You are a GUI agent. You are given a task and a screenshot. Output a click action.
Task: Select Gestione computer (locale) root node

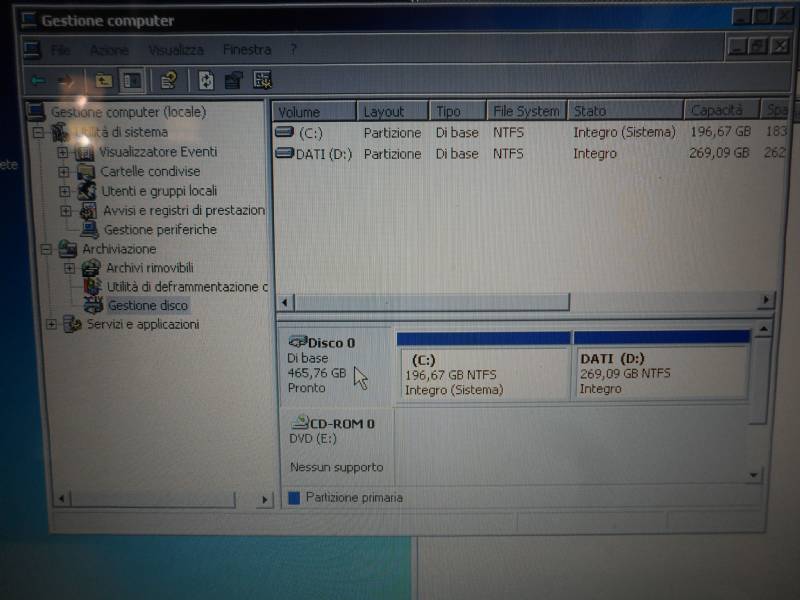128,112
